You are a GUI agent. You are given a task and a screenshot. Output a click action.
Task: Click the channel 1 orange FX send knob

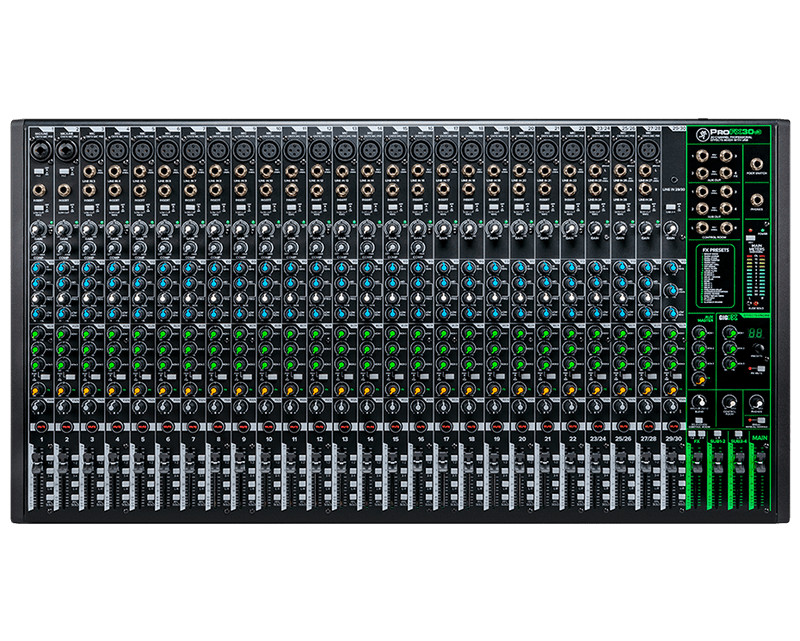(38, 389)
